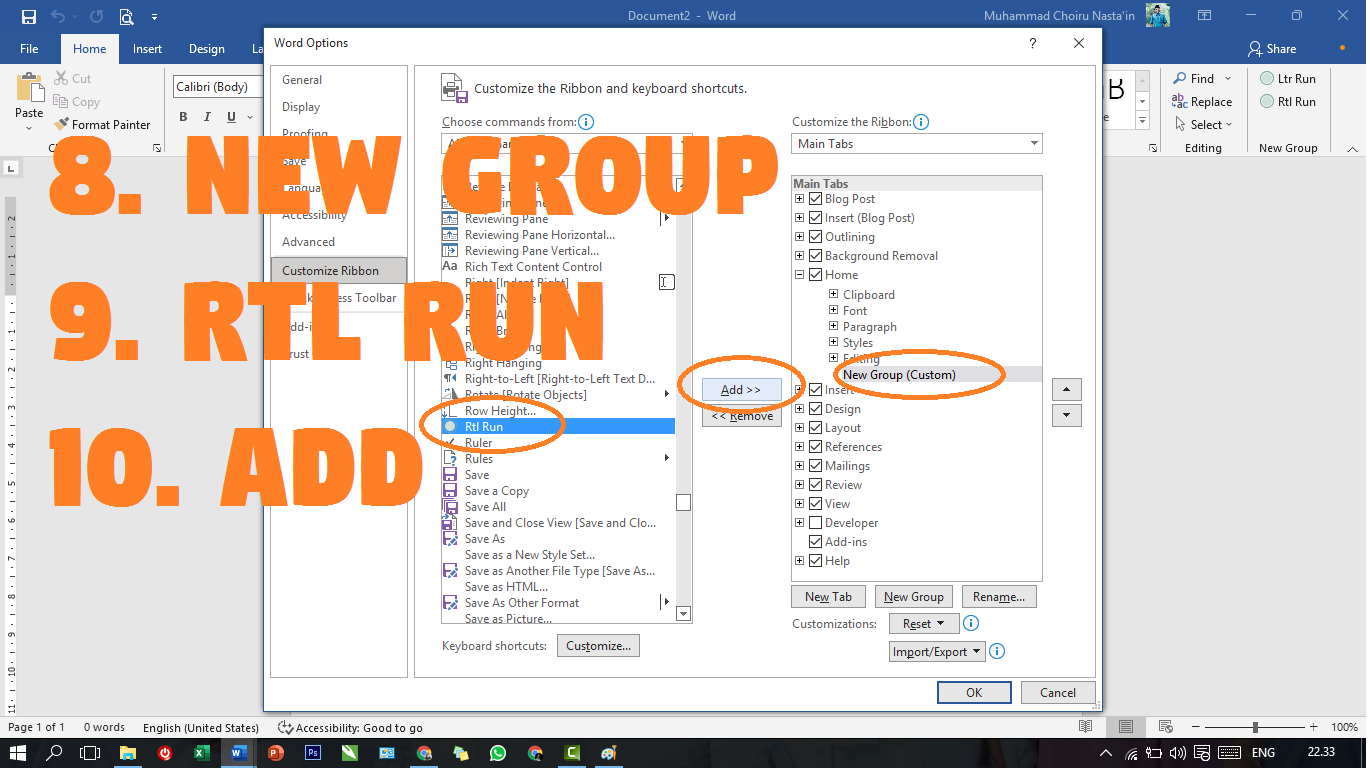Click the keyboard shortcuts Customize... button
1370x774 pixels.
(598, 646)
